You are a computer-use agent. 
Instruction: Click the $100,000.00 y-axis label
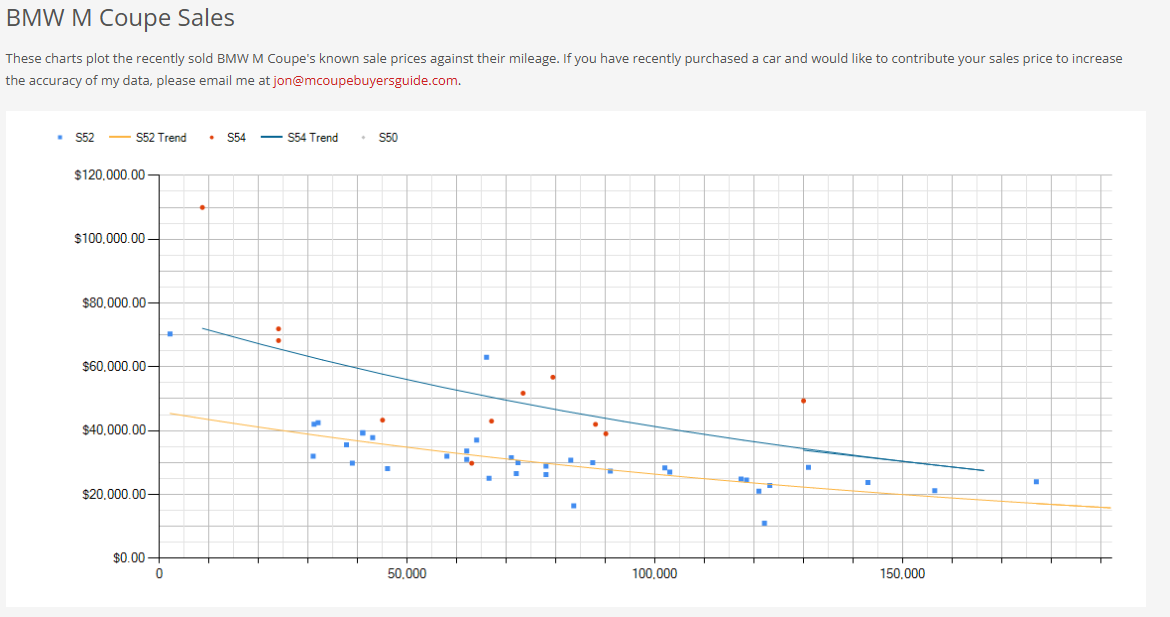point(110,239)
